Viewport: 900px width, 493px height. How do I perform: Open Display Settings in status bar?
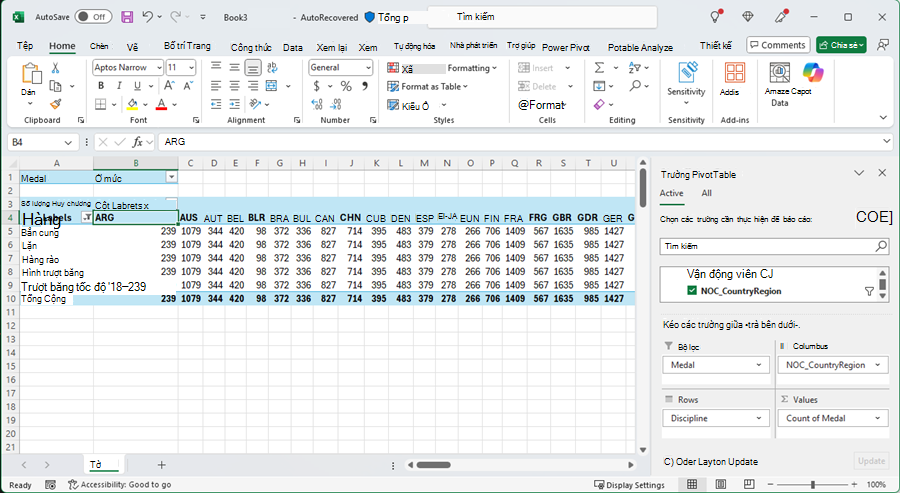pos(629,485)
